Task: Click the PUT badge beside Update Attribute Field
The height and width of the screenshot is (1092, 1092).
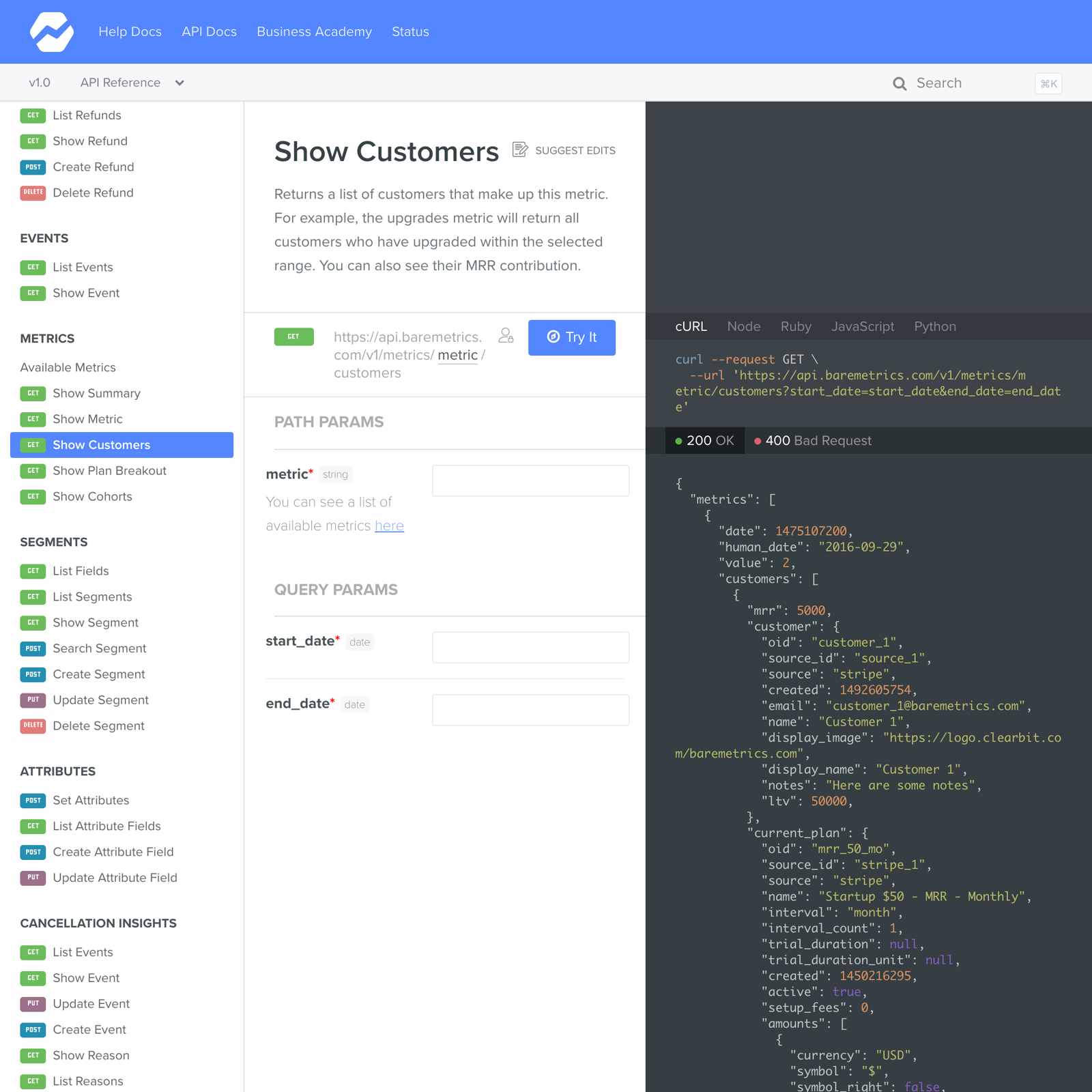Action: coord(33,878)
